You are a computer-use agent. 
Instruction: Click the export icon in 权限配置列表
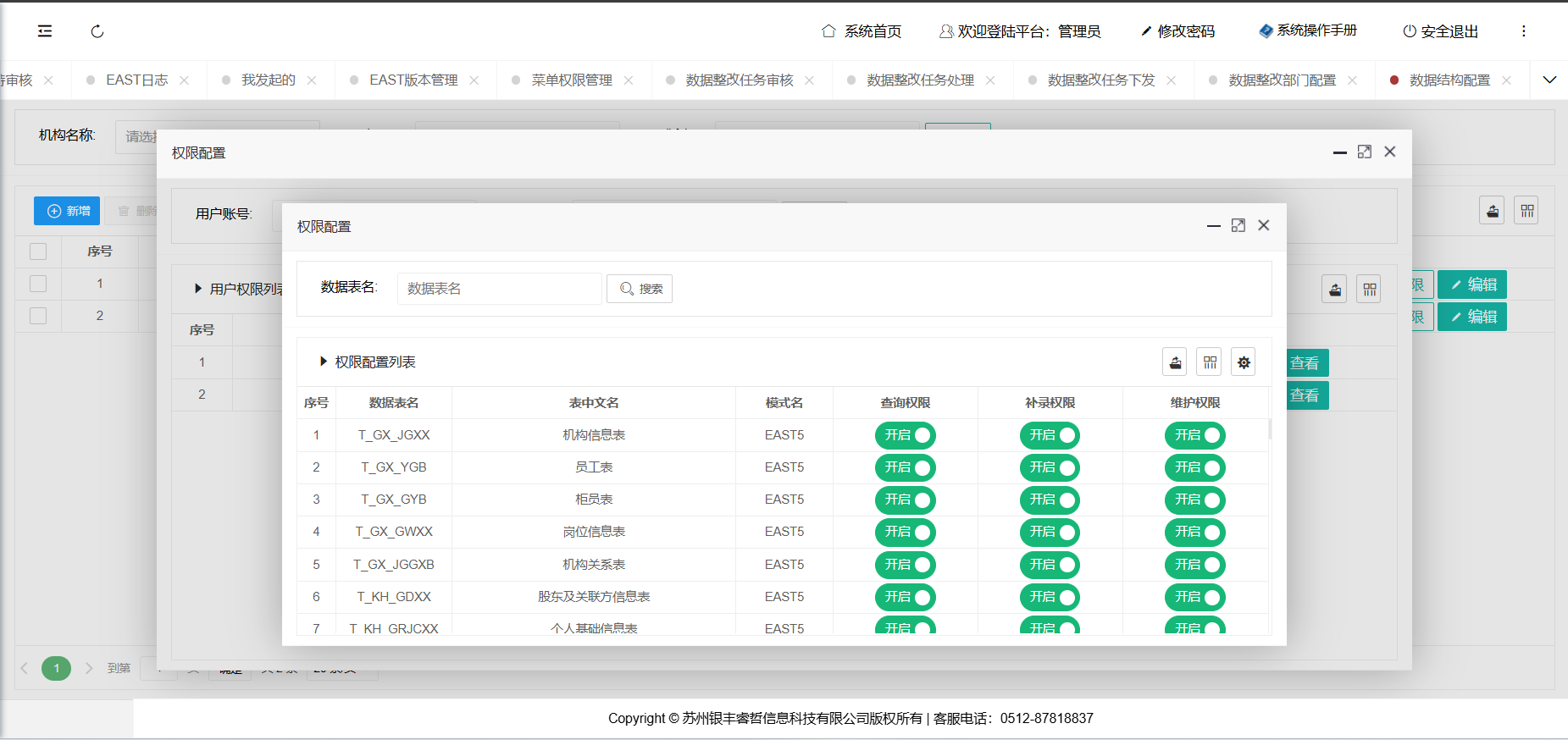[1175, 362]
